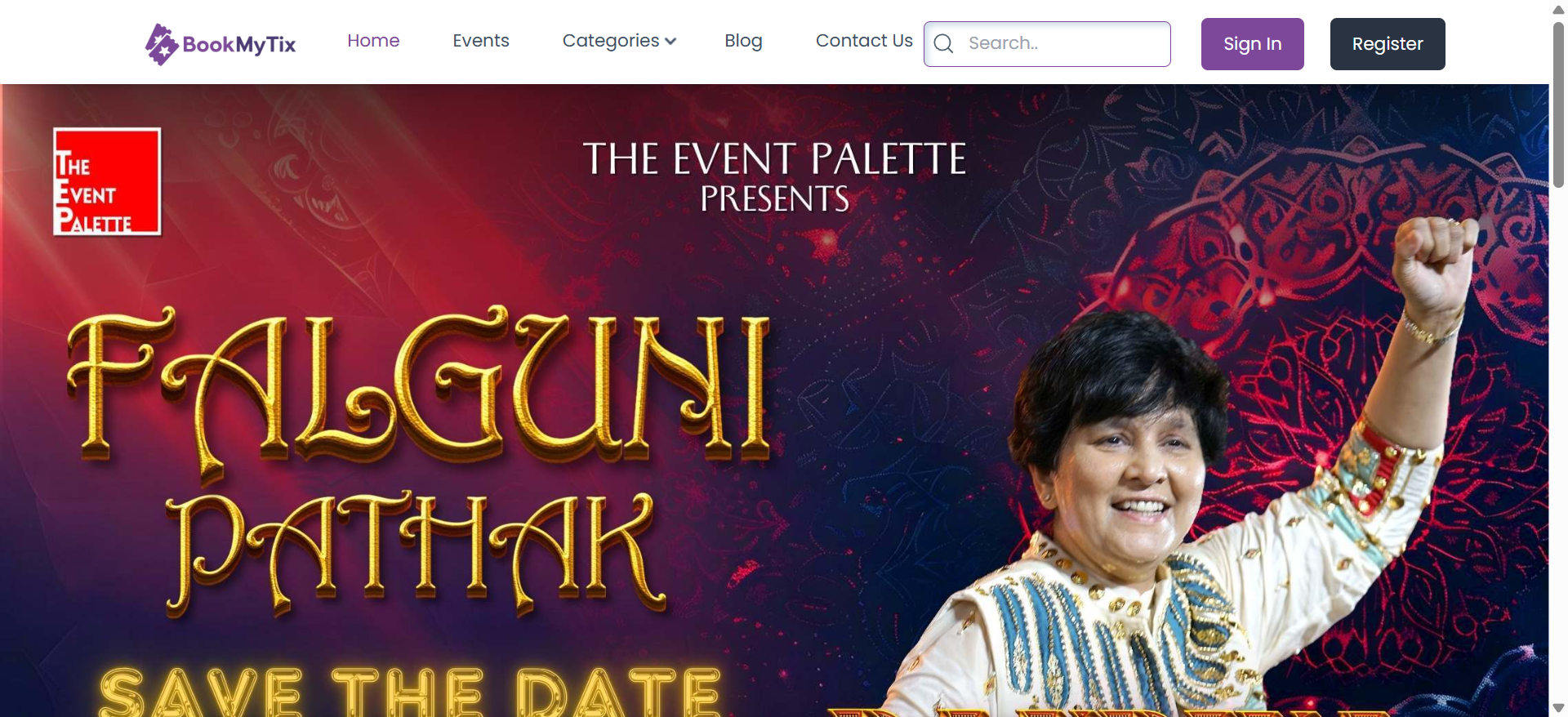Open the Categories menu label
This screenshot has height=717, width=1568.
tap(611, 41)
